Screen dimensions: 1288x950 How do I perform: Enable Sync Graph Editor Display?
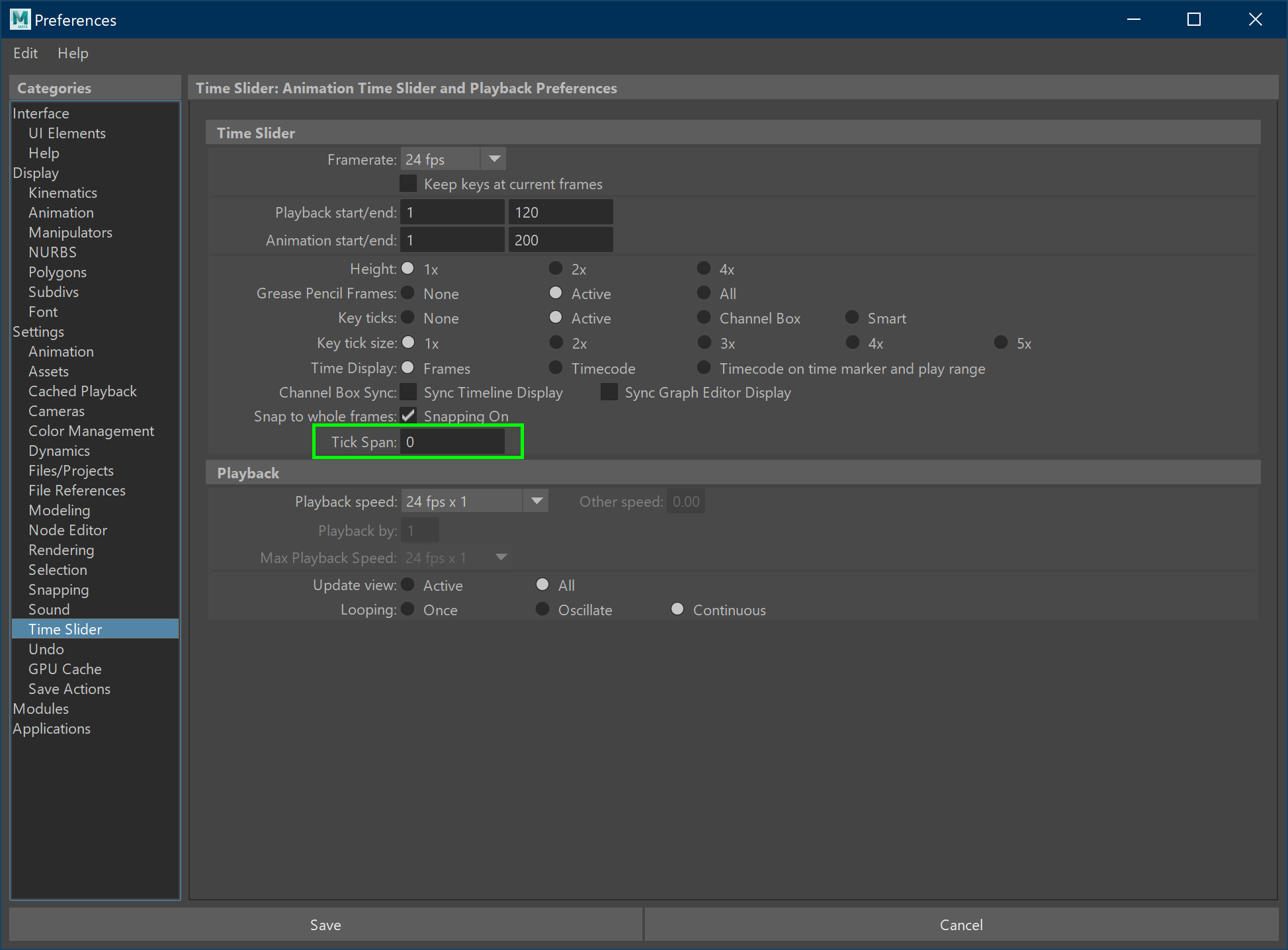(x=609, y=392)
